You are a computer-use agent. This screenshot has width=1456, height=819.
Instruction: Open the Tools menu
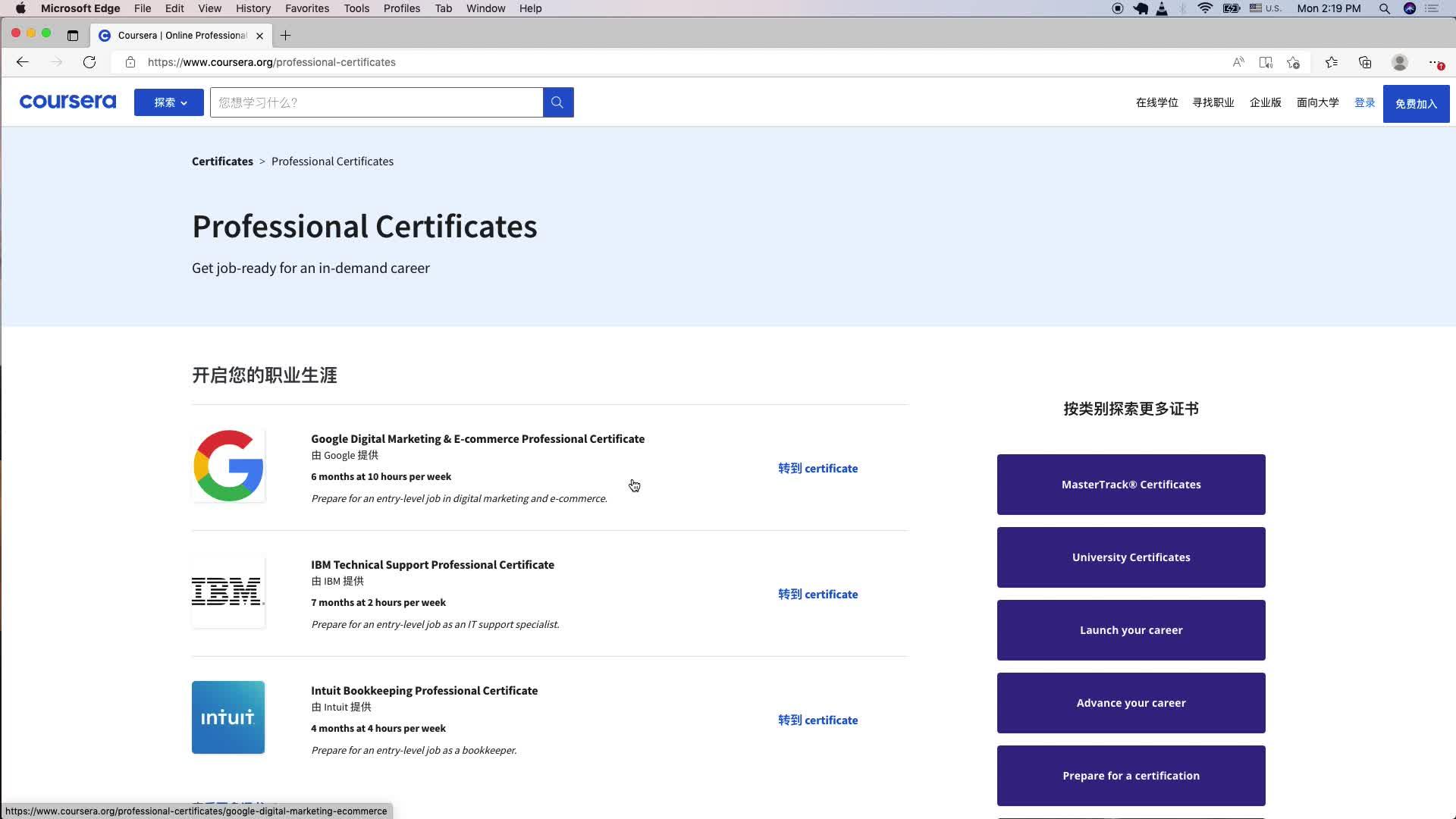point(356,8)
